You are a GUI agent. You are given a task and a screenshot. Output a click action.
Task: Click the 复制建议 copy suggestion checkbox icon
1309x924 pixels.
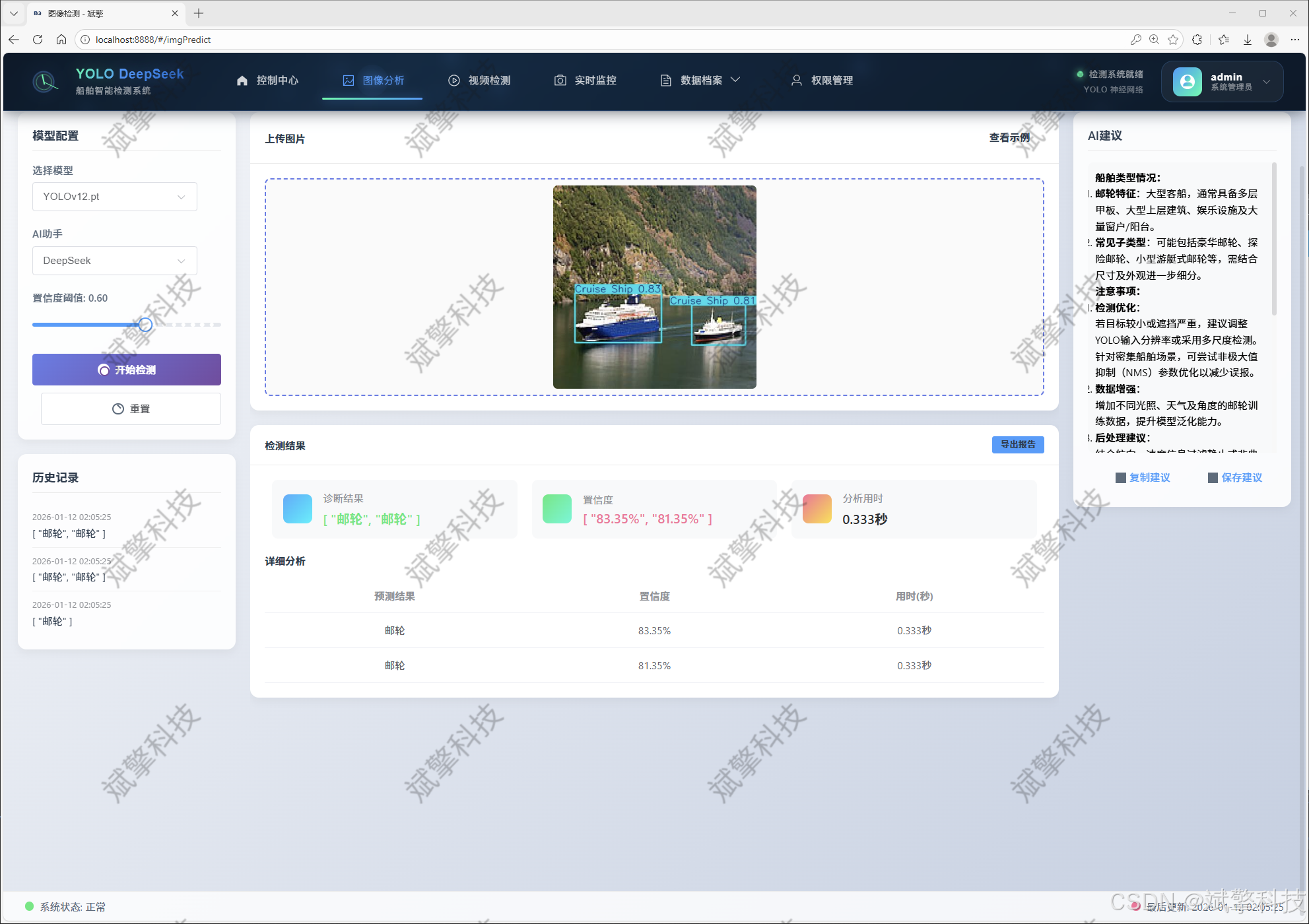coord(1120,478)
